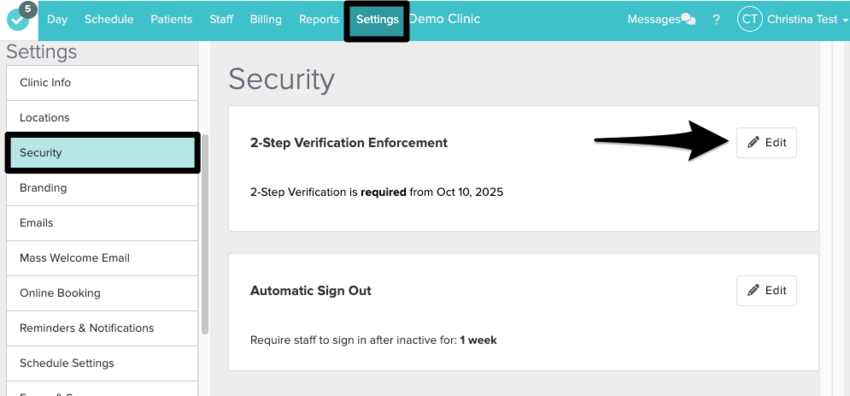Click the Security page heading
The width and height of the screenshot is (850, 396).
point(281,80)
